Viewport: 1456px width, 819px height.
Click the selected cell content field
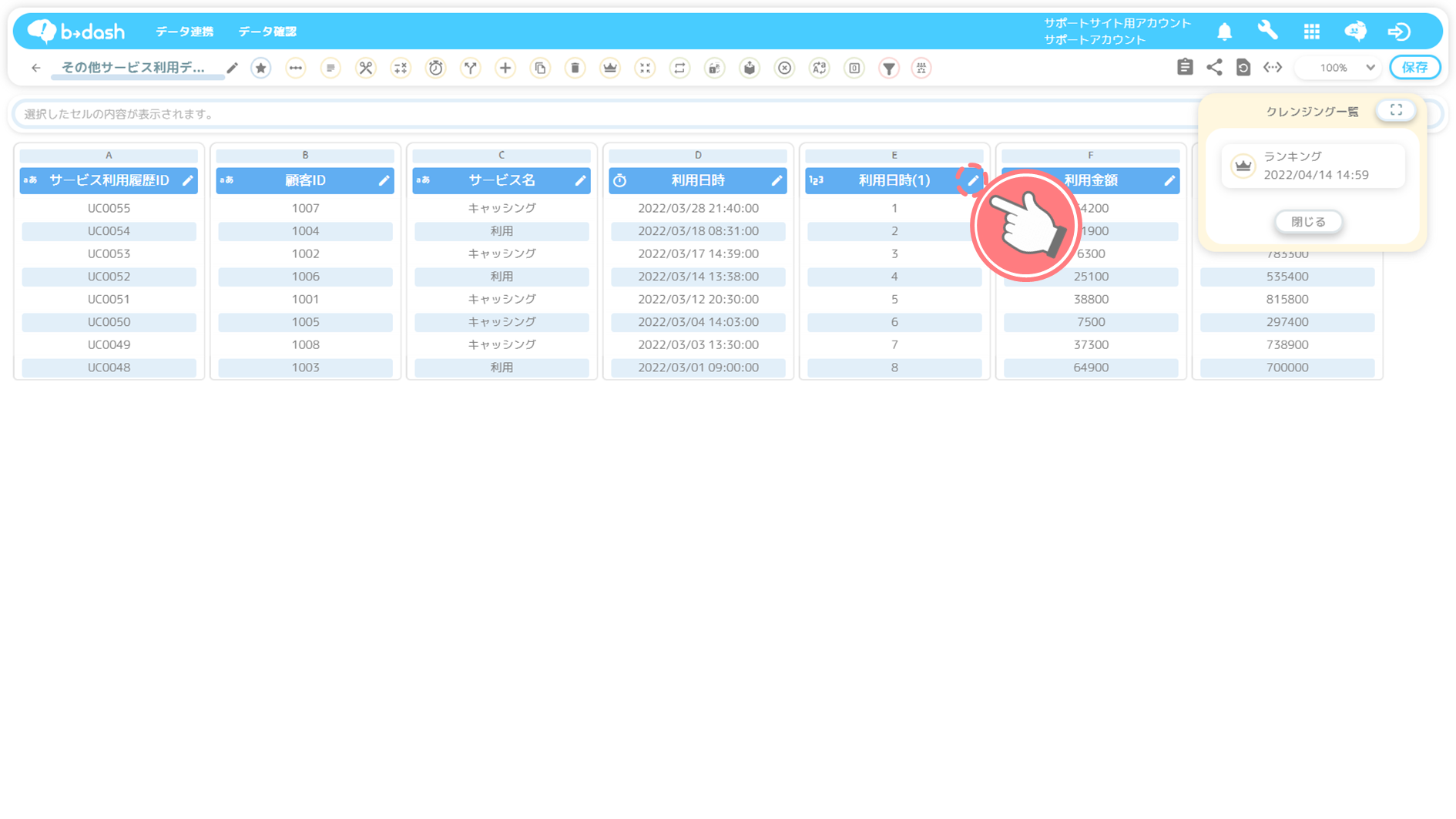pos(605,114)
